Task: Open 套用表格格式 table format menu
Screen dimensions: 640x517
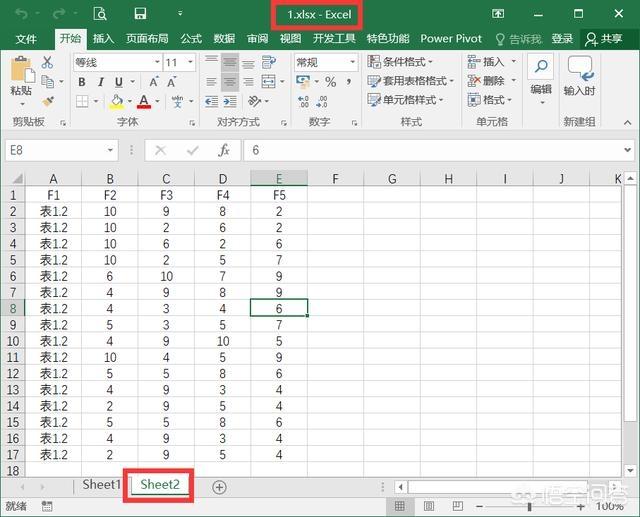Action: [411, 81]
